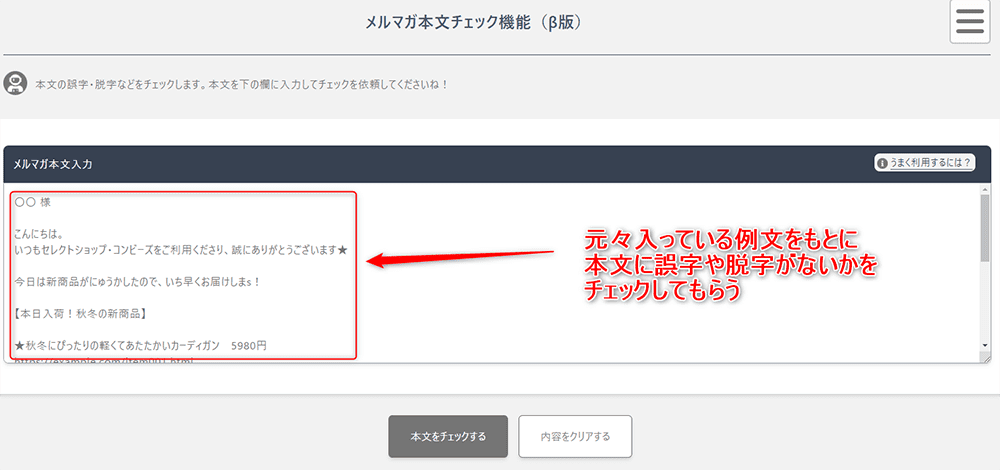Click the star before 秋冬にぴったり line

(x=19, y=346)
